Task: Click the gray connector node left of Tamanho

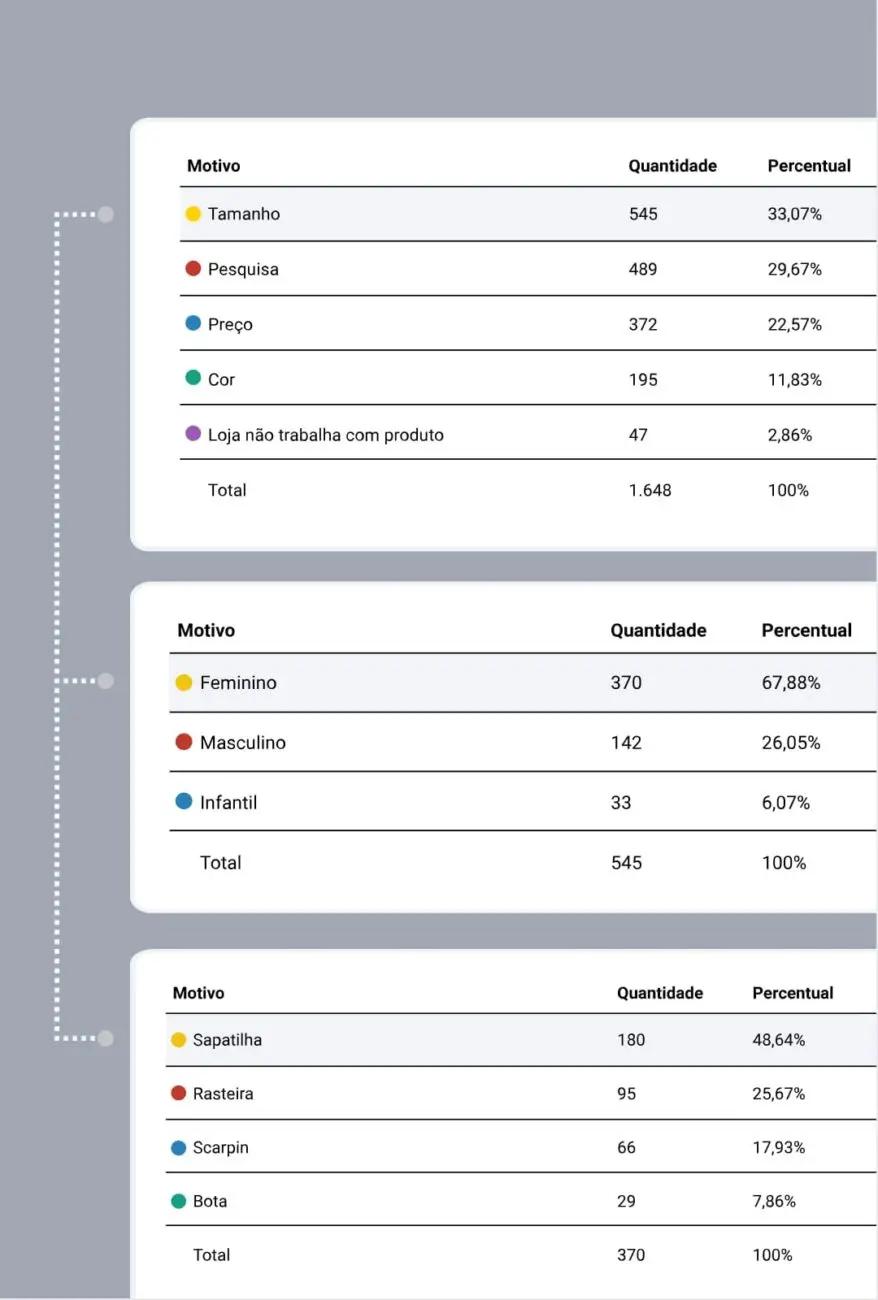Action: click(x=106, y=214)
